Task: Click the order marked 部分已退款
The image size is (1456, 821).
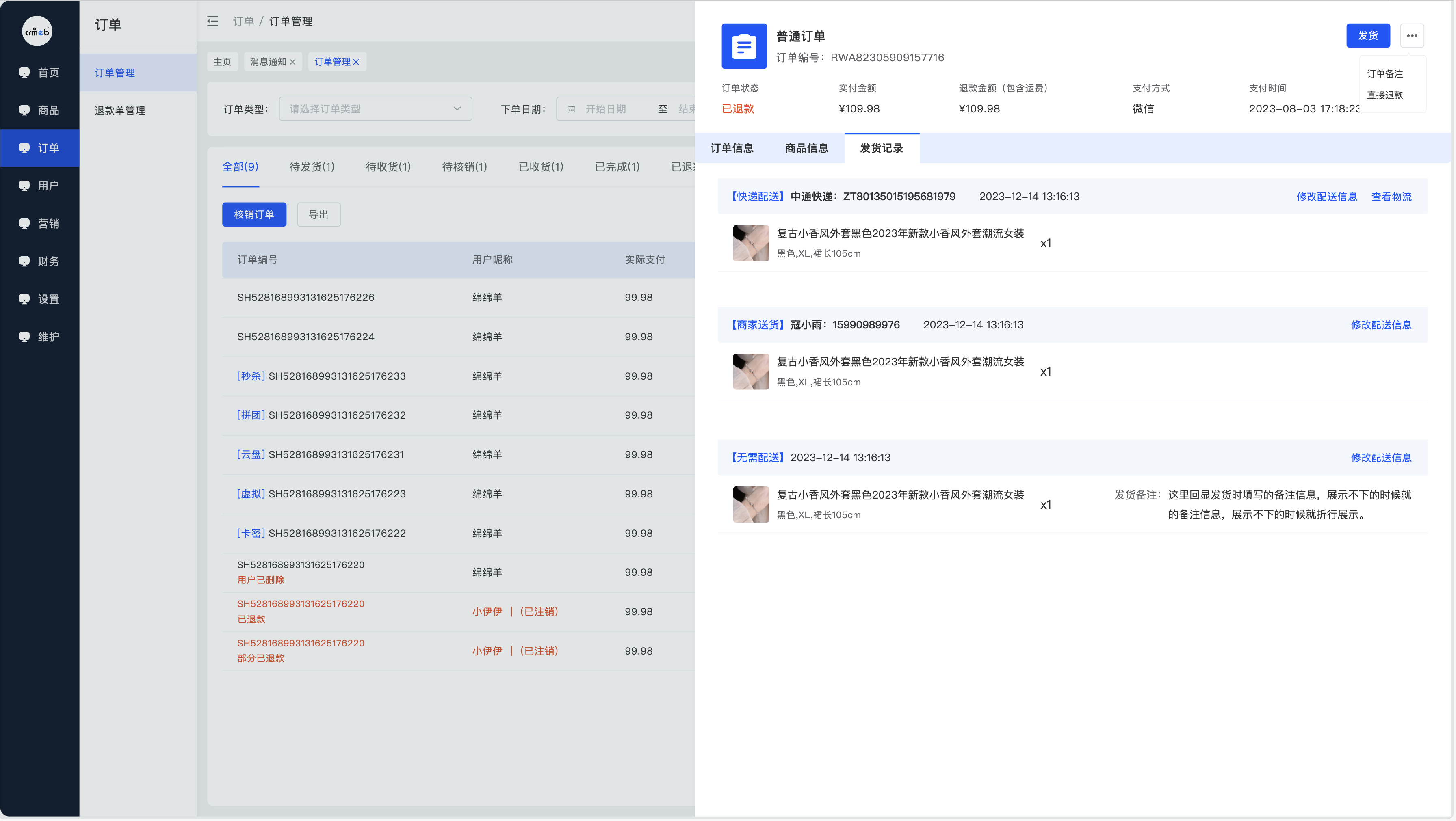Action: click(301, 651)
